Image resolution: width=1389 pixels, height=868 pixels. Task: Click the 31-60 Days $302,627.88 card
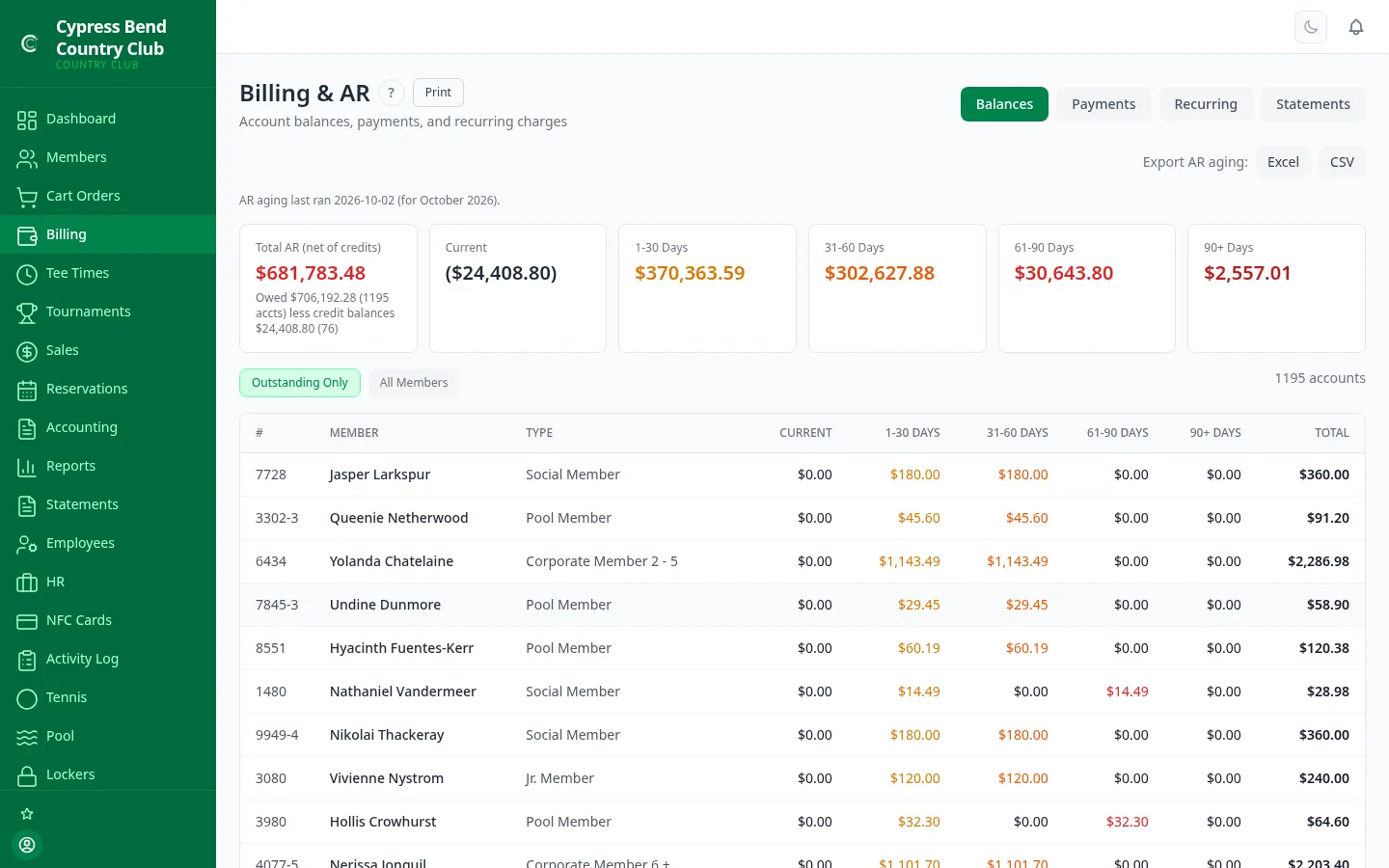point(897,288)
